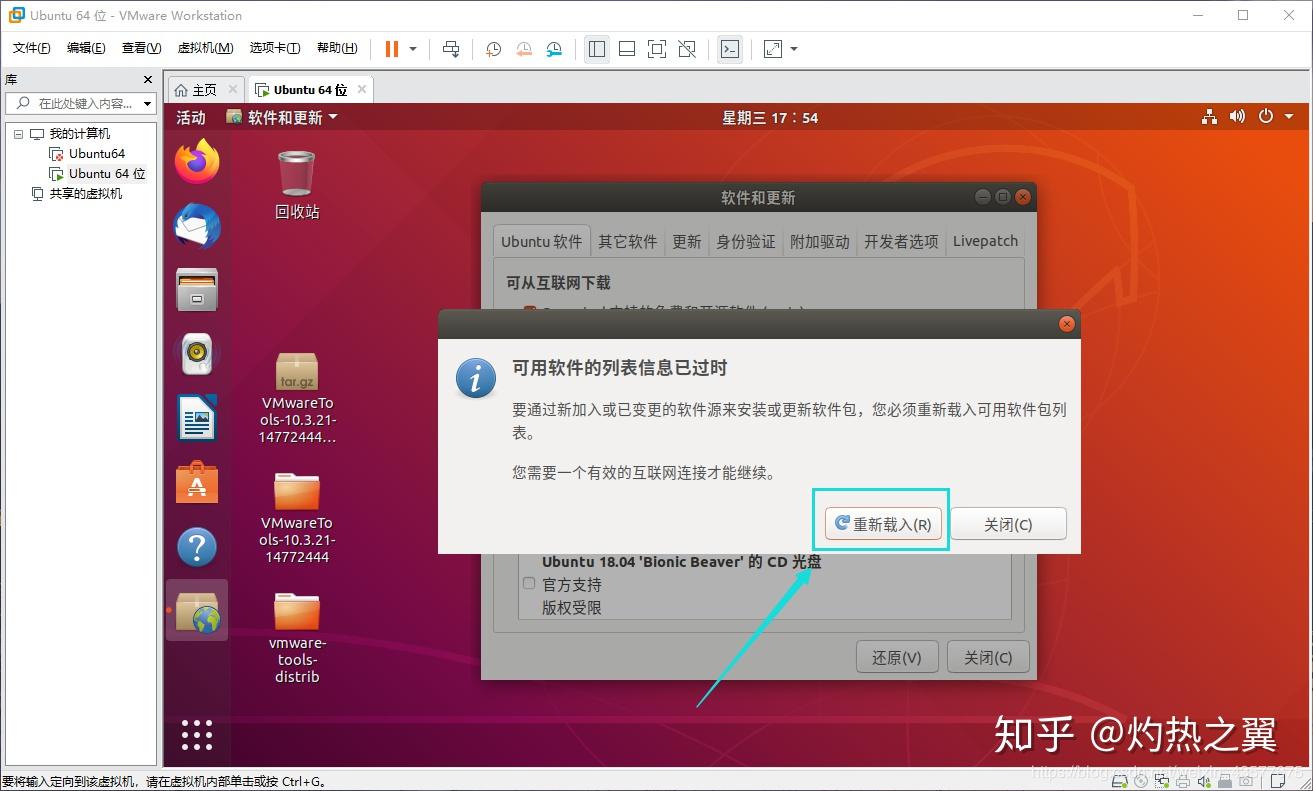Screen dimensions: 1313x791
Task: Click the Unity mode toolbar icon
Action: pyautogui.click(x=687, y=49)
